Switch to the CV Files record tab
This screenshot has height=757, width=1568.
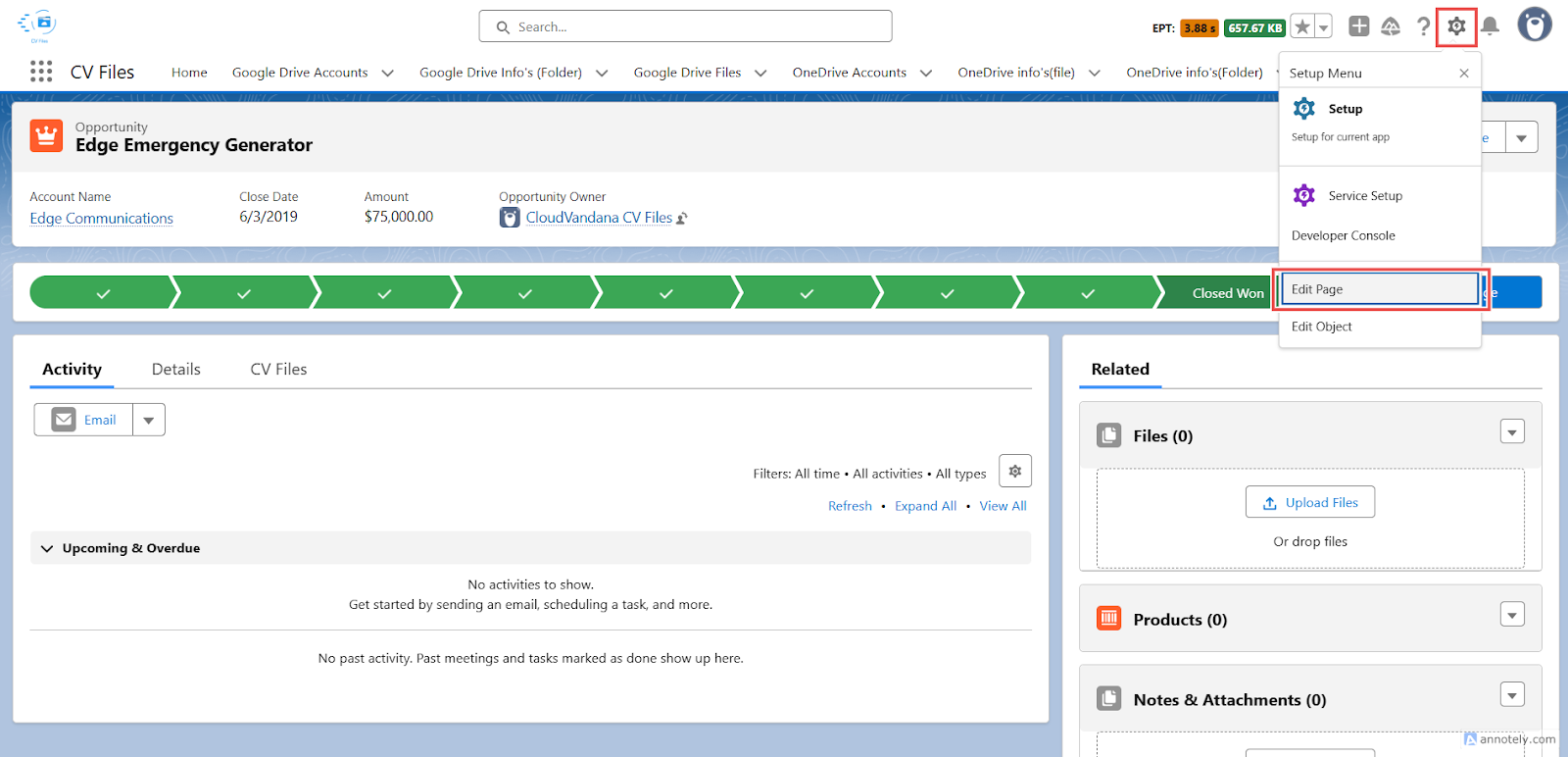point(278,370)
